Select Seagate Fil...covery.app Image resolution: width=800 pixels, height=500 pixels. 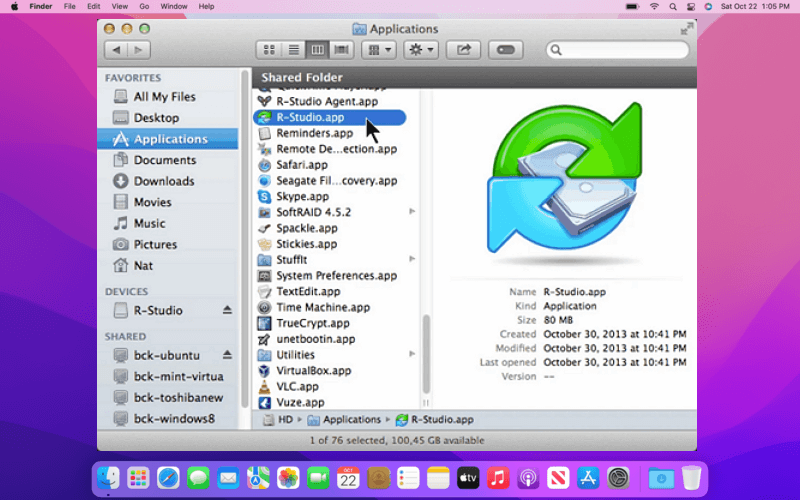(336, 181)
